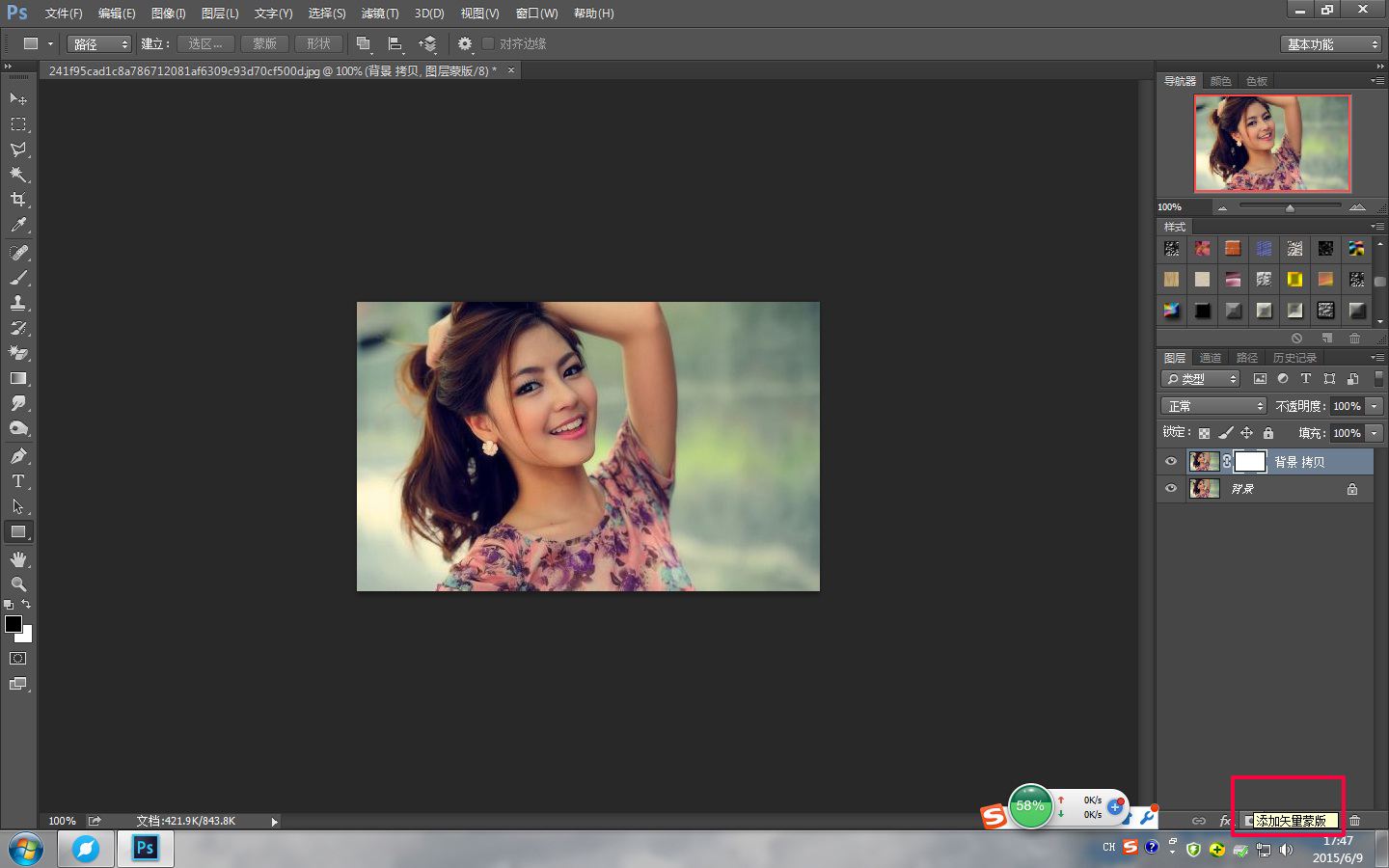
Task: Select the Horizontal Type tool
Action: [x=17, y=481]
